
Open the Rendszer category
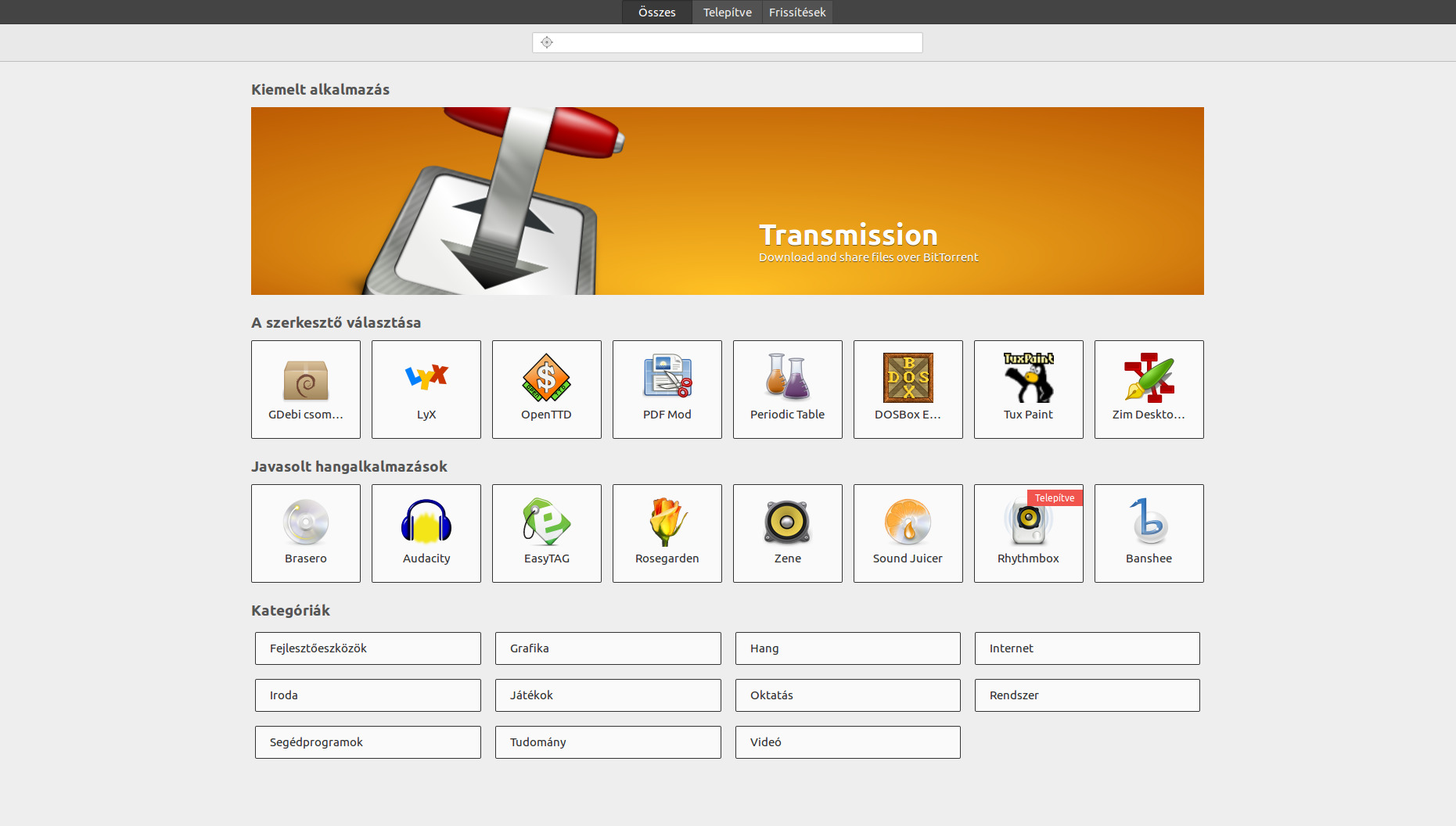[1088, 695]
